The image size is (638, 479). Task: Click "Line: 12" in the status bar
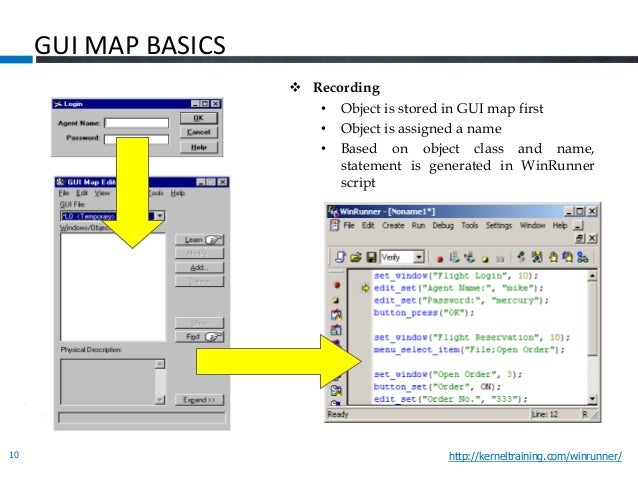click(544, 414)
